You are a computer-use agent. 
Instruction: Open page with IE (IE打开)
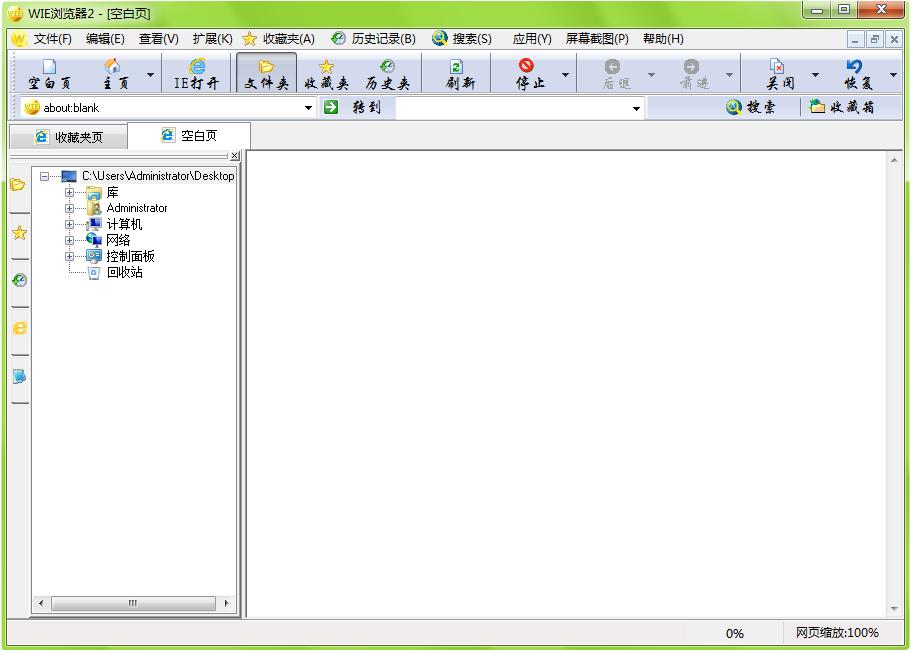[196, 74]
